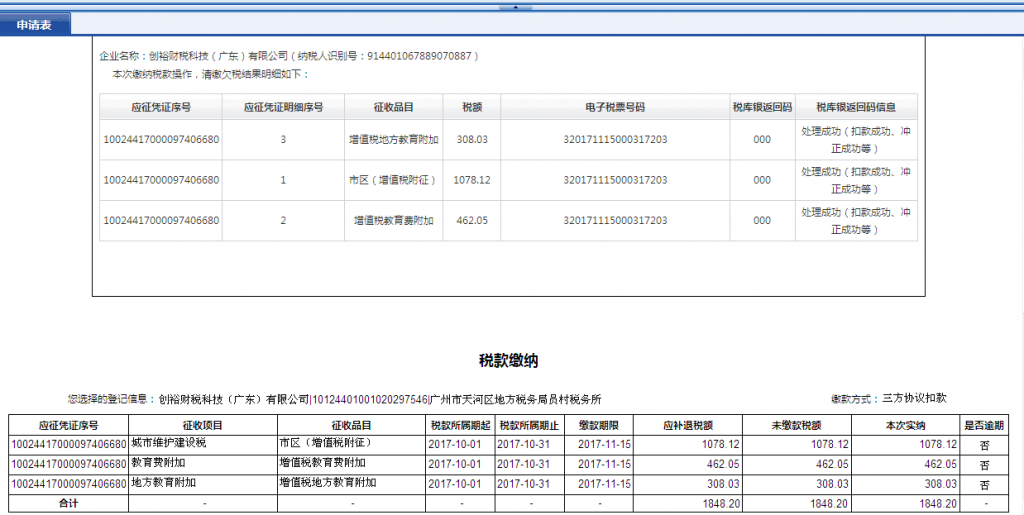This screenshot has width=1024, height=515.
Task: Click the 税款所属期止 column header
Action: click(528, 425)
